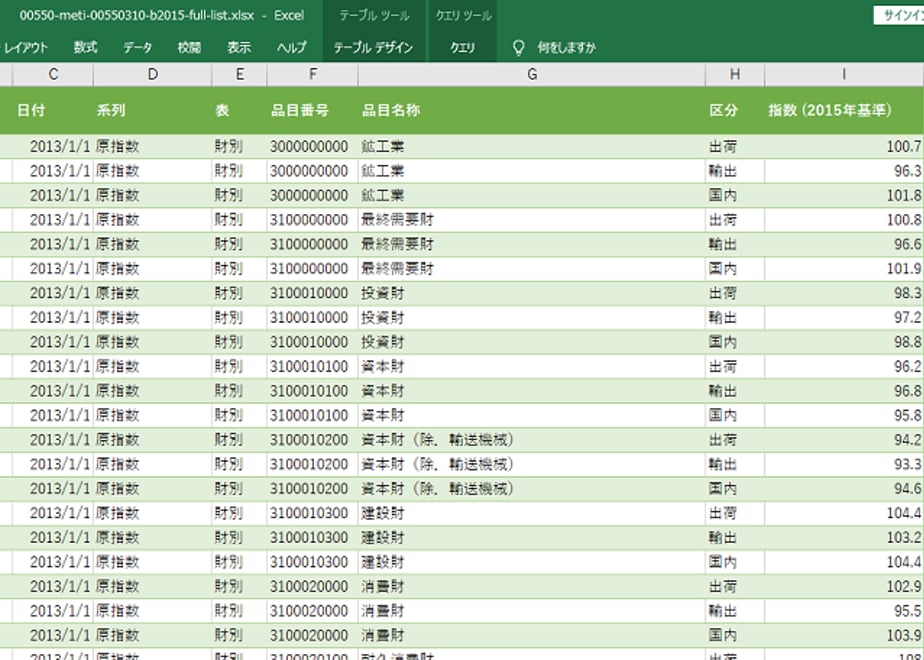Open the レイアウト ribbon tab
The image size is (924, 660).
pos(26,48)
